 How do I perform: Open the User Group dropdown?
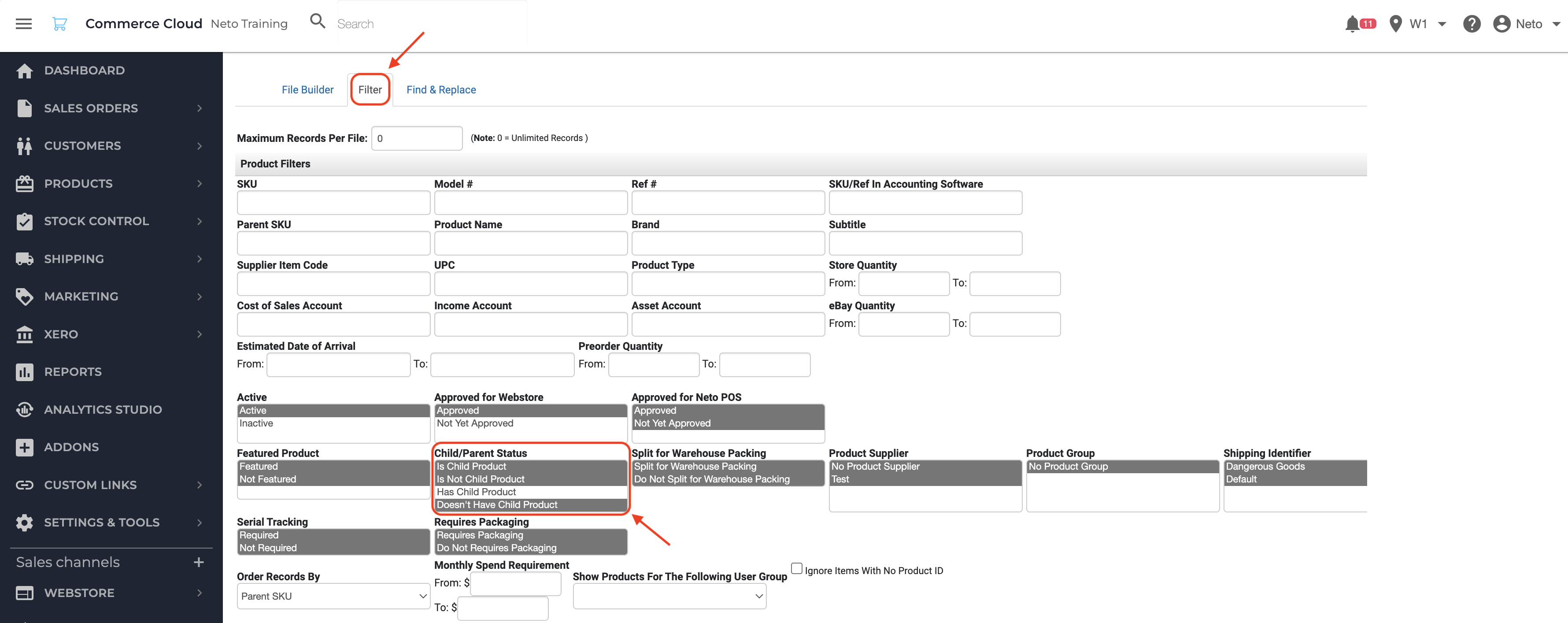[669, 596]
